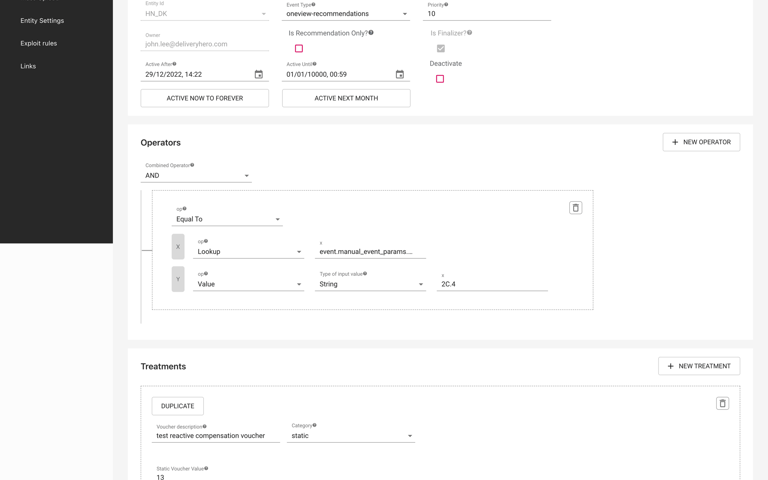This screenshot has width=768, height=480.
Task: Open the Equal To op dropdown
Action: tap(227, 219)
